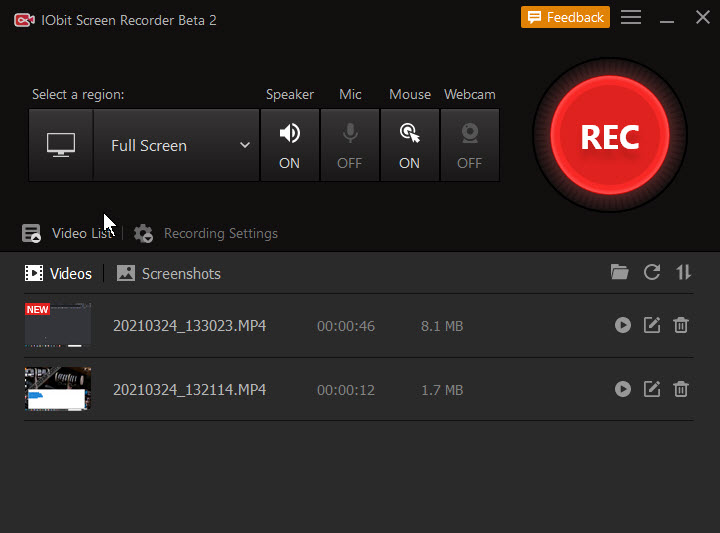Minimize the IObit Screen Recorder window
720x533 pixels.
pos(667,21)
